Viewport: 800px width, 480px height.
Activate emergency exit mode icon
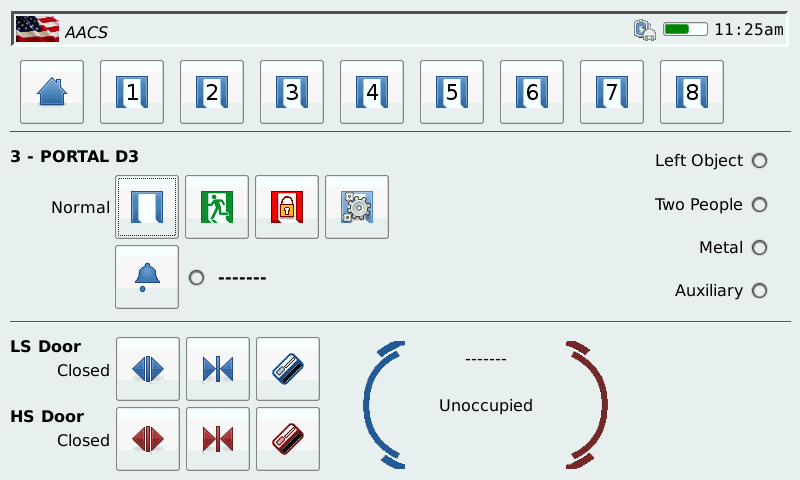[x=217, y=207]
